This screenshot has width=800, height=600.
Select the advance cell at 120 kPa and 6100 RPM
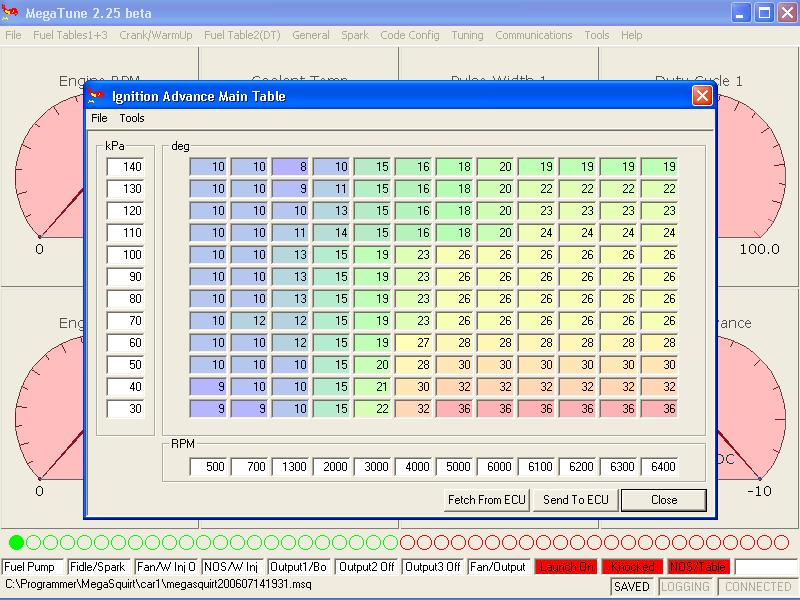536,211
